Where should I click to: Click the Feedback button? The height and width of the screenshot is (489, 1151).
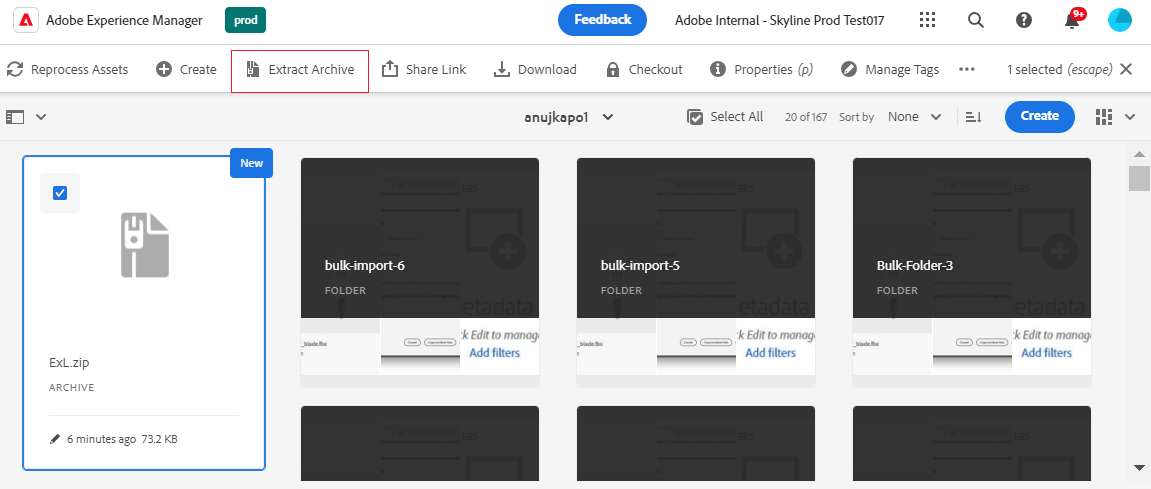(603, 20)
